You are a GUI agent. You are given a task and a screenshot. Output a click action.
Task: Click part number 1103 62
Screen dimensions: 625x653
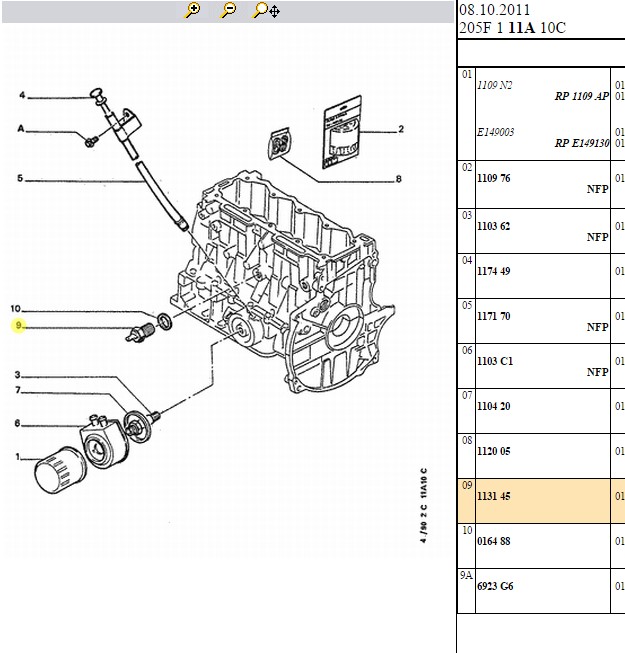pos(493,226)
